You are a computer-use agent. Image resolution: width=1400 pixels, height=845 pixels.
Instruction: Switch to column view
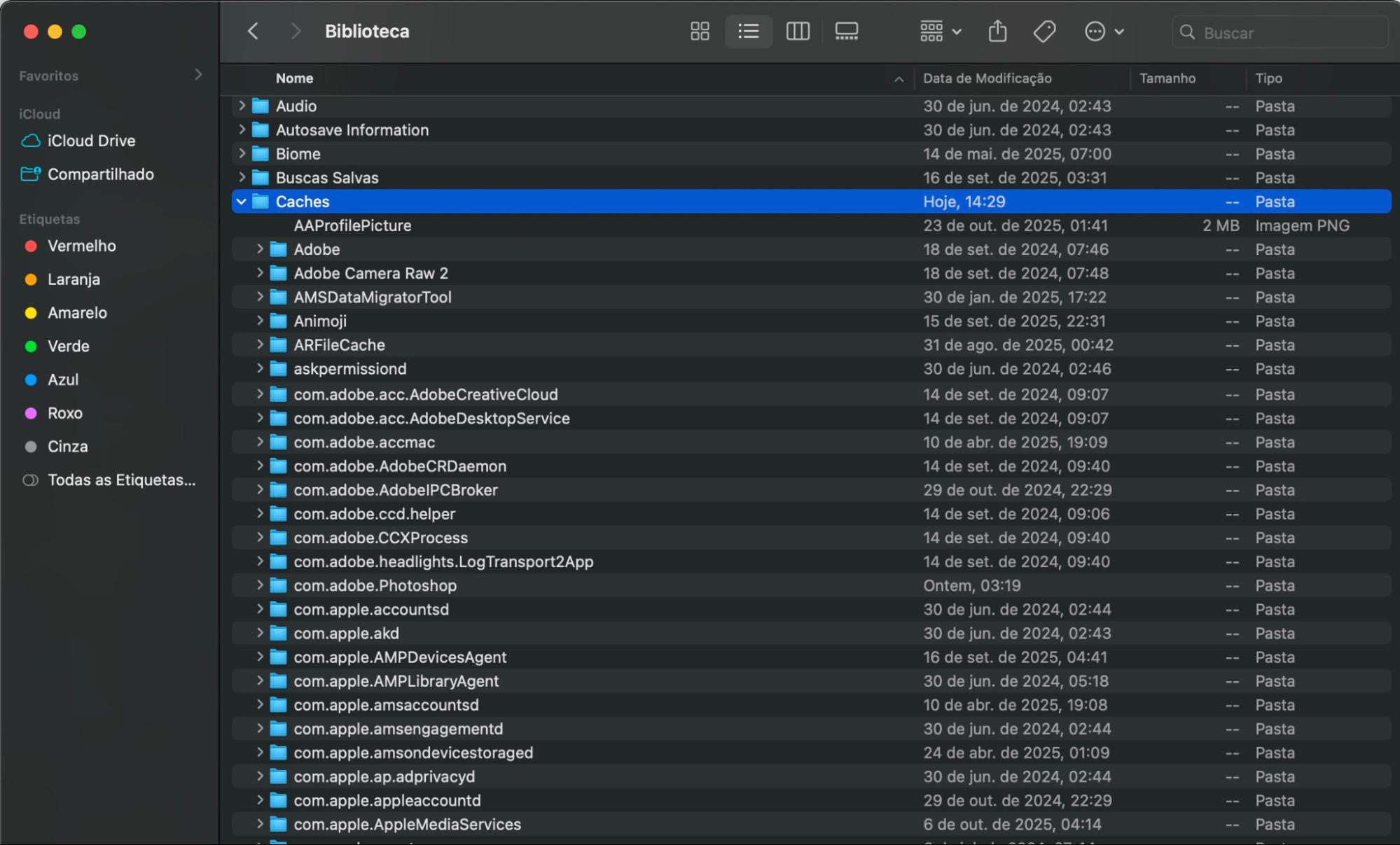click(797, 32)
